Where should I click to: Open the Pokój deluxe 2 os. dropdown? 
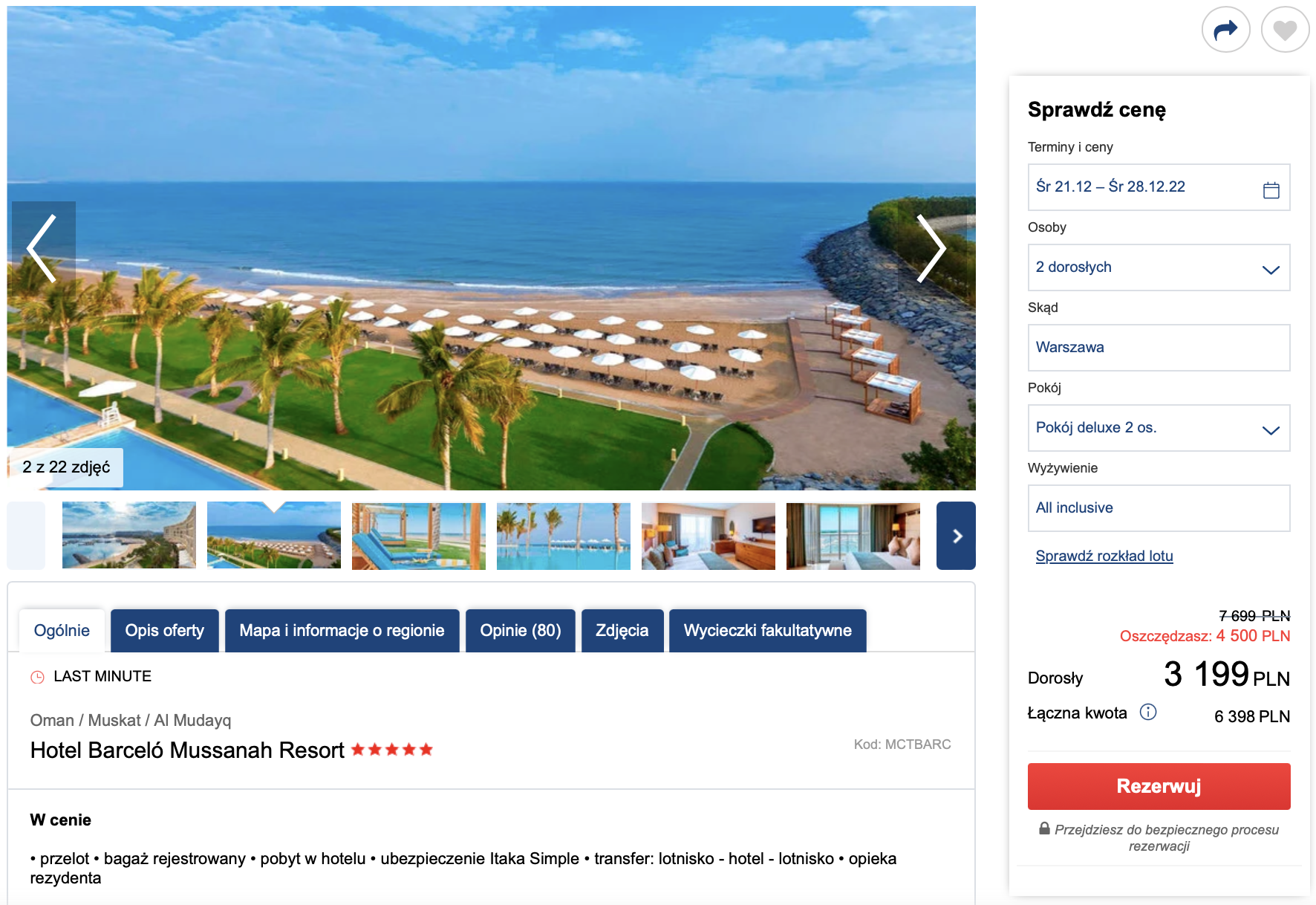point(1159,428)
